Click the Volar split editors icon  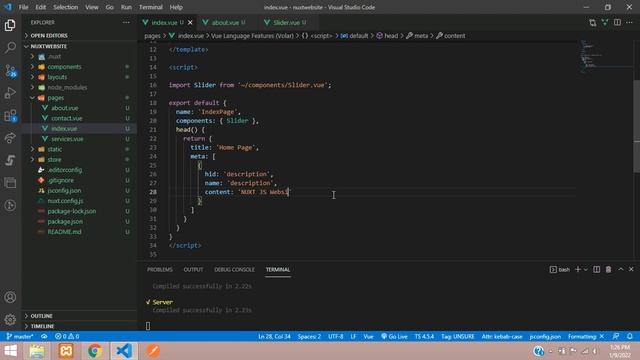tap(604, 22)
